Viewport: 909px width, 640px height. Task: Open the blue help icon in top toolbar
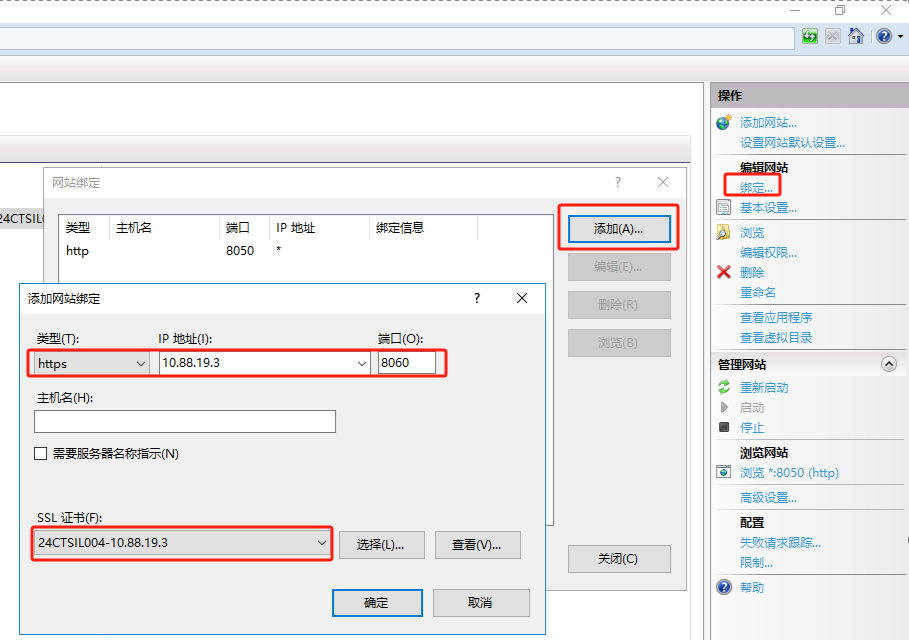pyautogui.click(x=883, y=36)
